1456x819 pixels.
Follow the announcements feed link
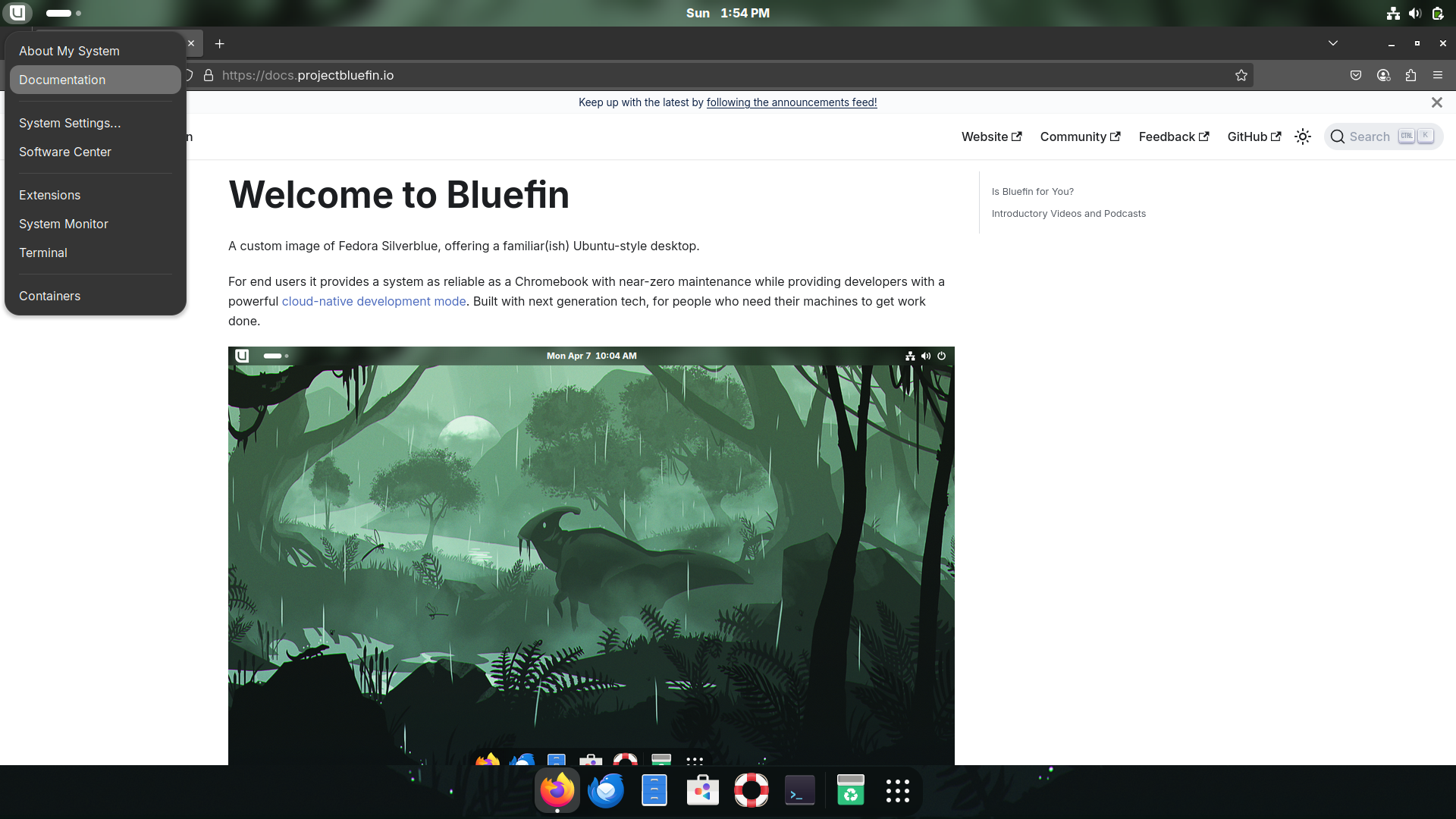tap(792, 102)
